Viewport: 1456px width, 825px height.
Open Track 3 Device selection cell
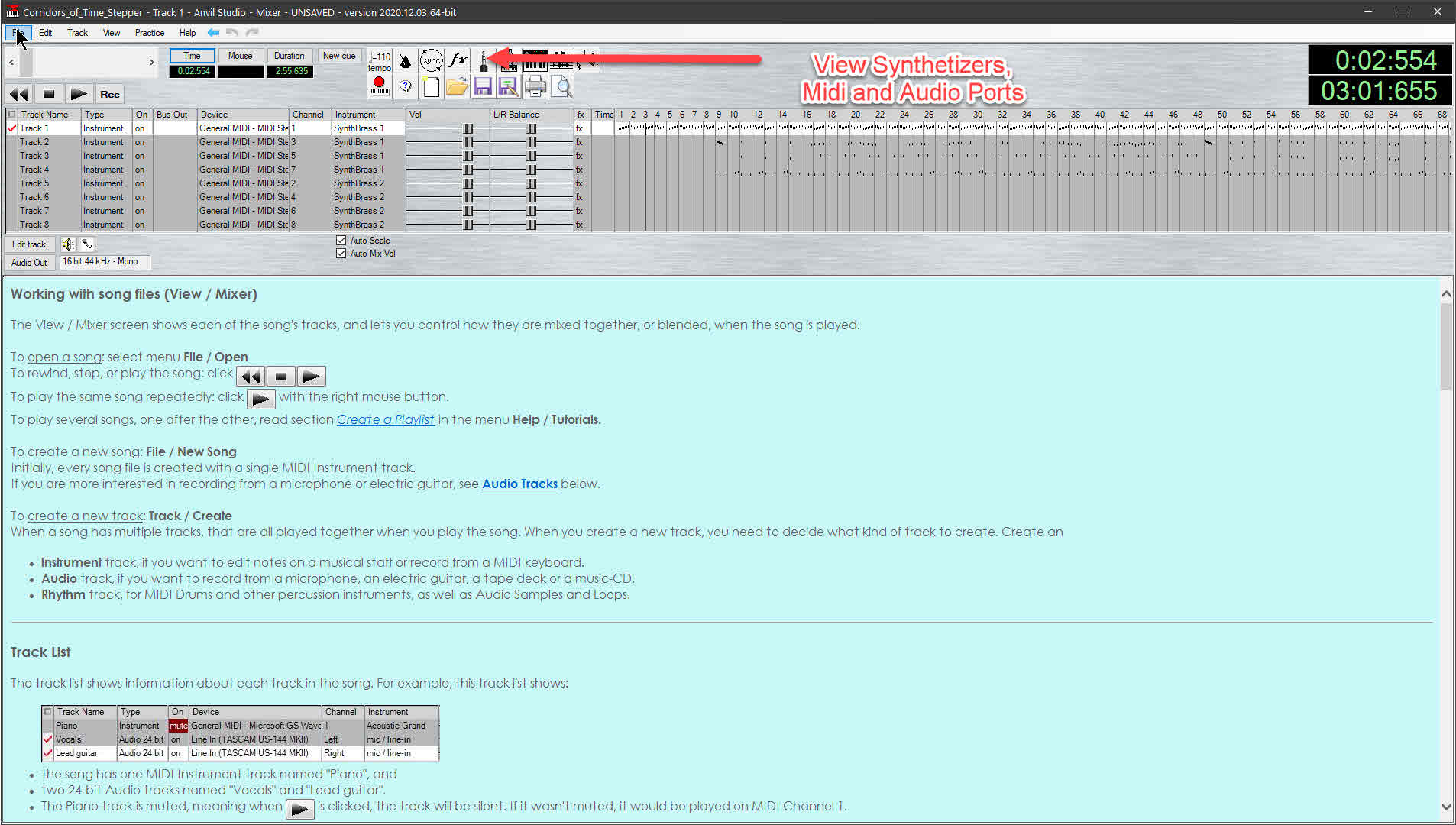pos(243,156)
